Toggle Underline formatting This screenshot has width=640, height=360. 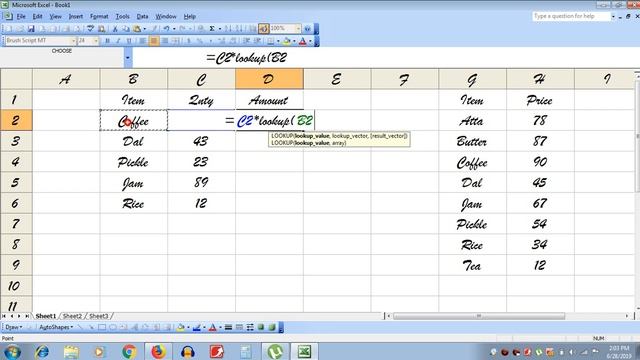(129, 41)
